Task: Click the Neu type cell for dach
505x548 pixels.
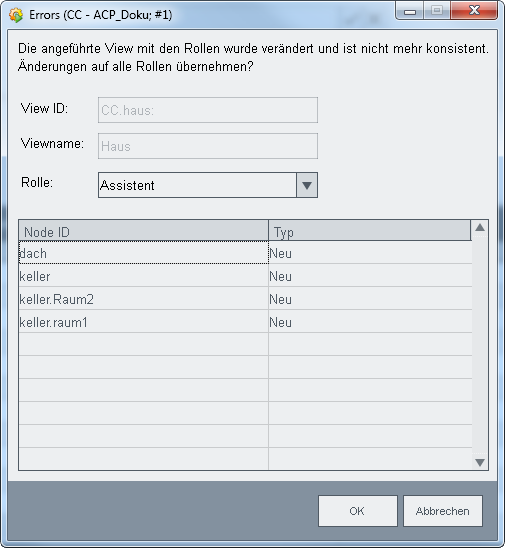Action: tap(370, 253)
